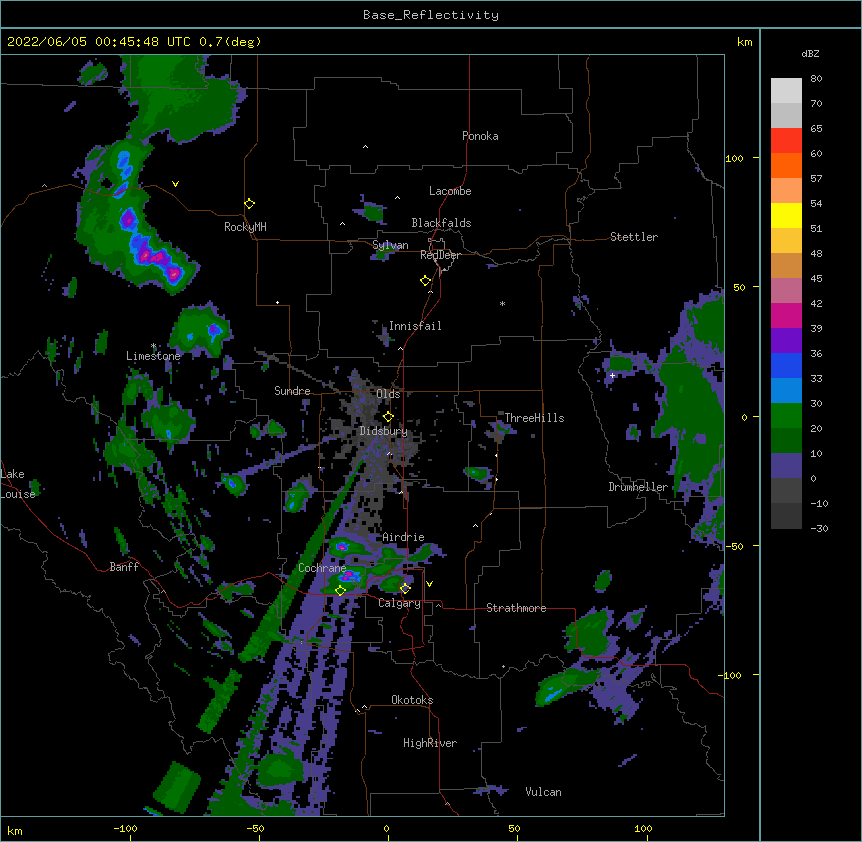Click the Vulcan city label
The width and height of the screenshot is (862, 842).
click(x=543, y=792)
